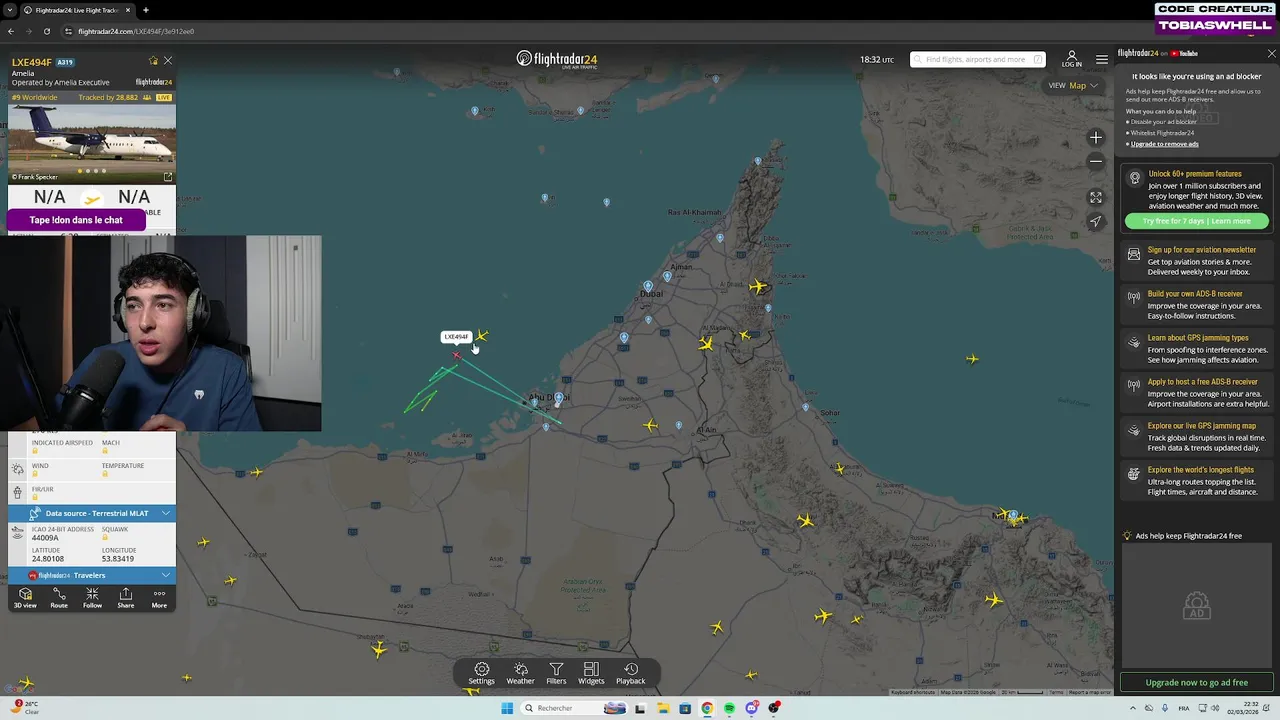
Task: Open Unlock 60+ premium features link
Action: coord(1195,174)
